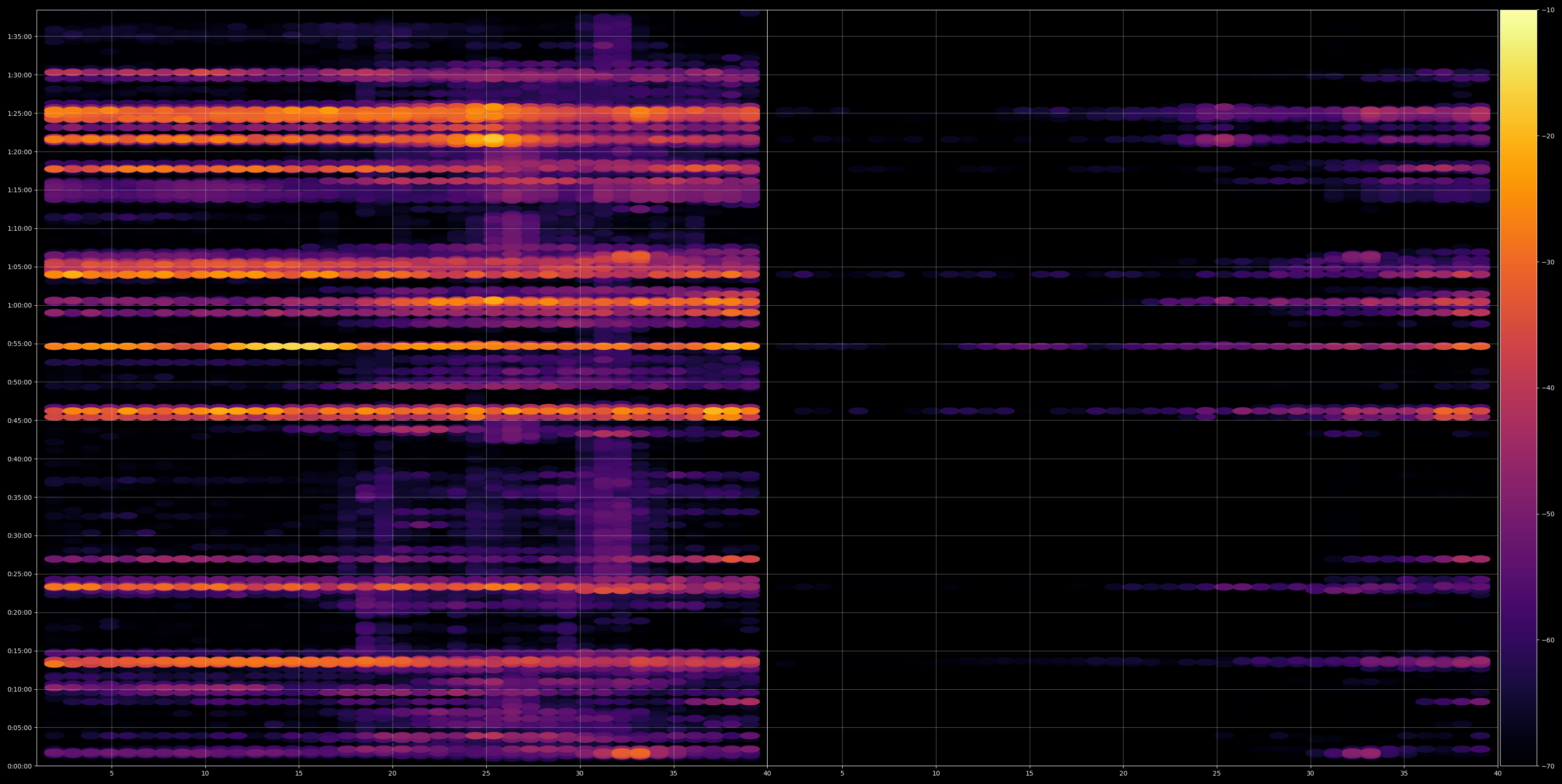Viewport: 1562px width, 784px height.
Task: Pick x-axis tick 25 under the left panel
Action: click(486, 774)
